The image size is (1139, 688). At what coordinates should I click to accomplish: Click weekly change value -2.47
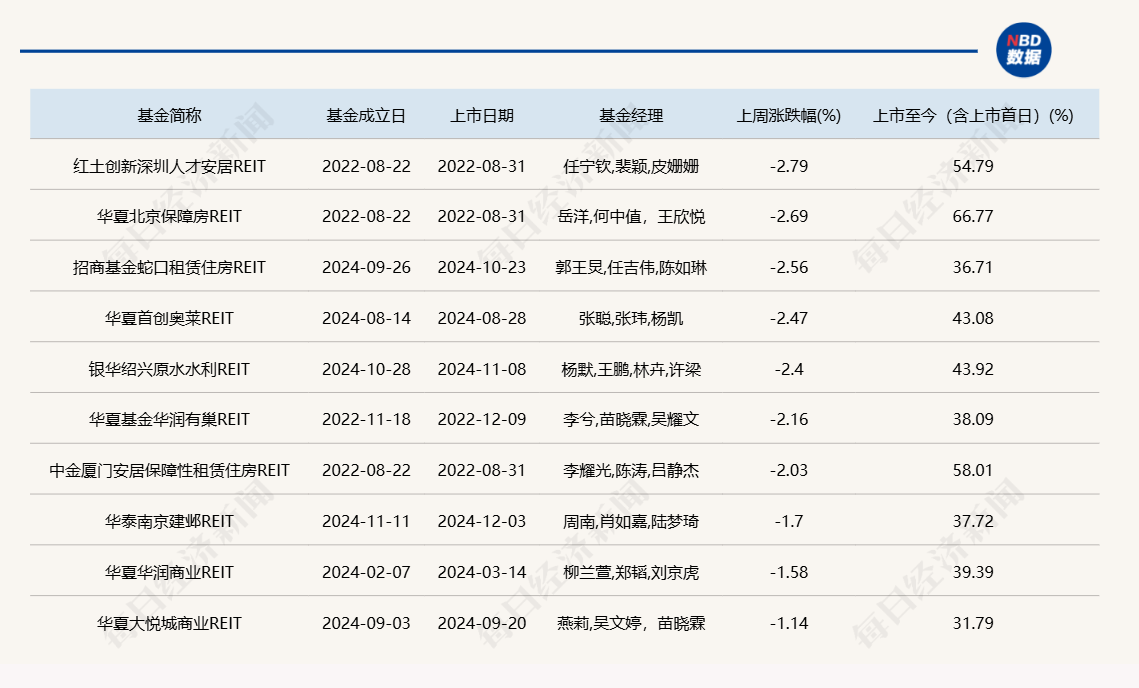[x=789, y=318]
